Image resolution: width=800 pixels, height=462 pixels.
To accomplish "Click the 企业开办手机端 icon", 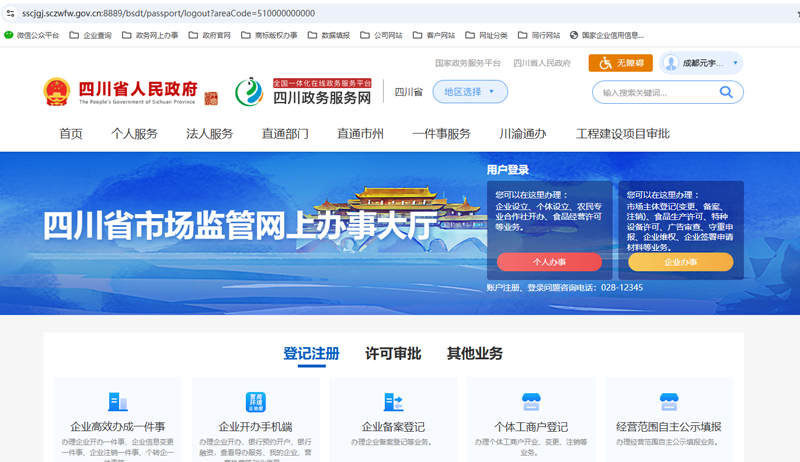I will [x=255, y=402].
